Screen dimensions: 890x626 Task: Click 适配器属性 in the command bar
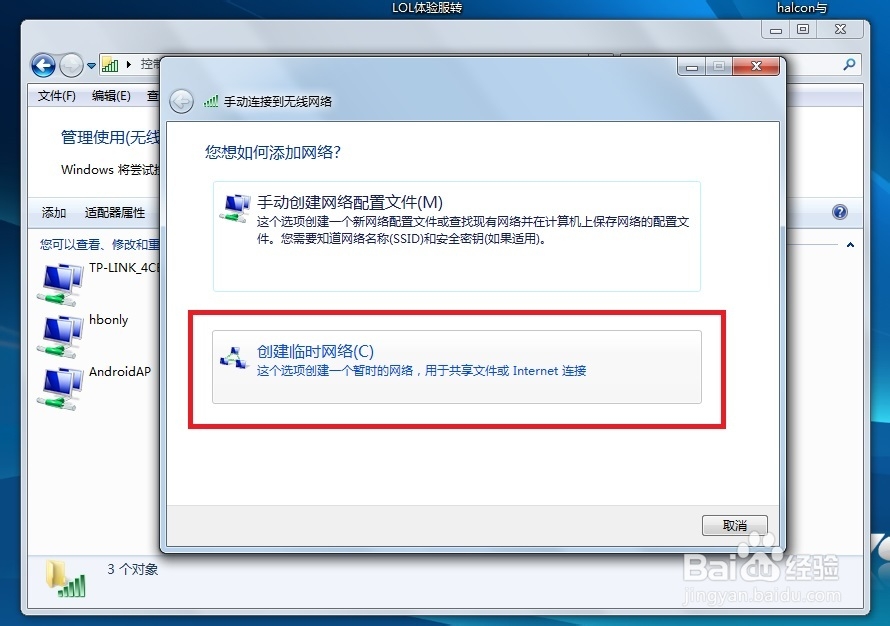(115, 213)
